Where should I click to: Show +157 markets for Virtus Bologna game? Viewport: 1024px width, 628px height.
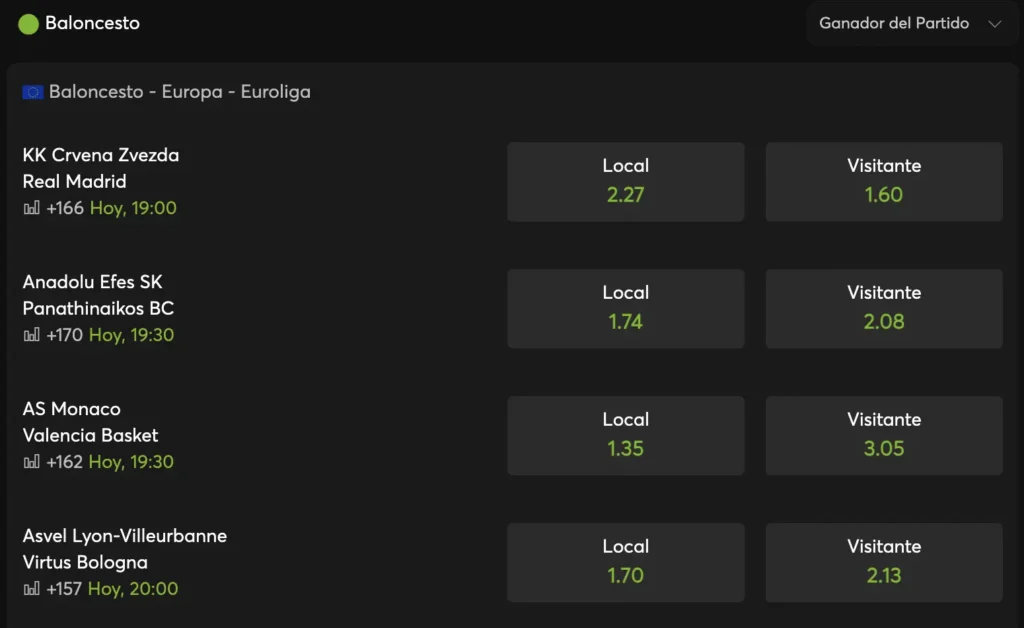pyautogui.click(x=65, y=589)
